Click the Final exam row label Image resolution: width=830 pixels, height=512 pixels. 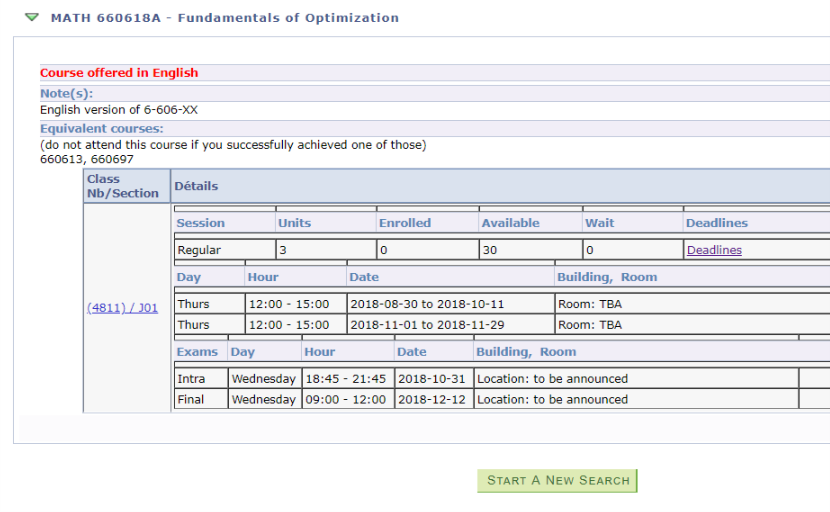pos(201,399)
